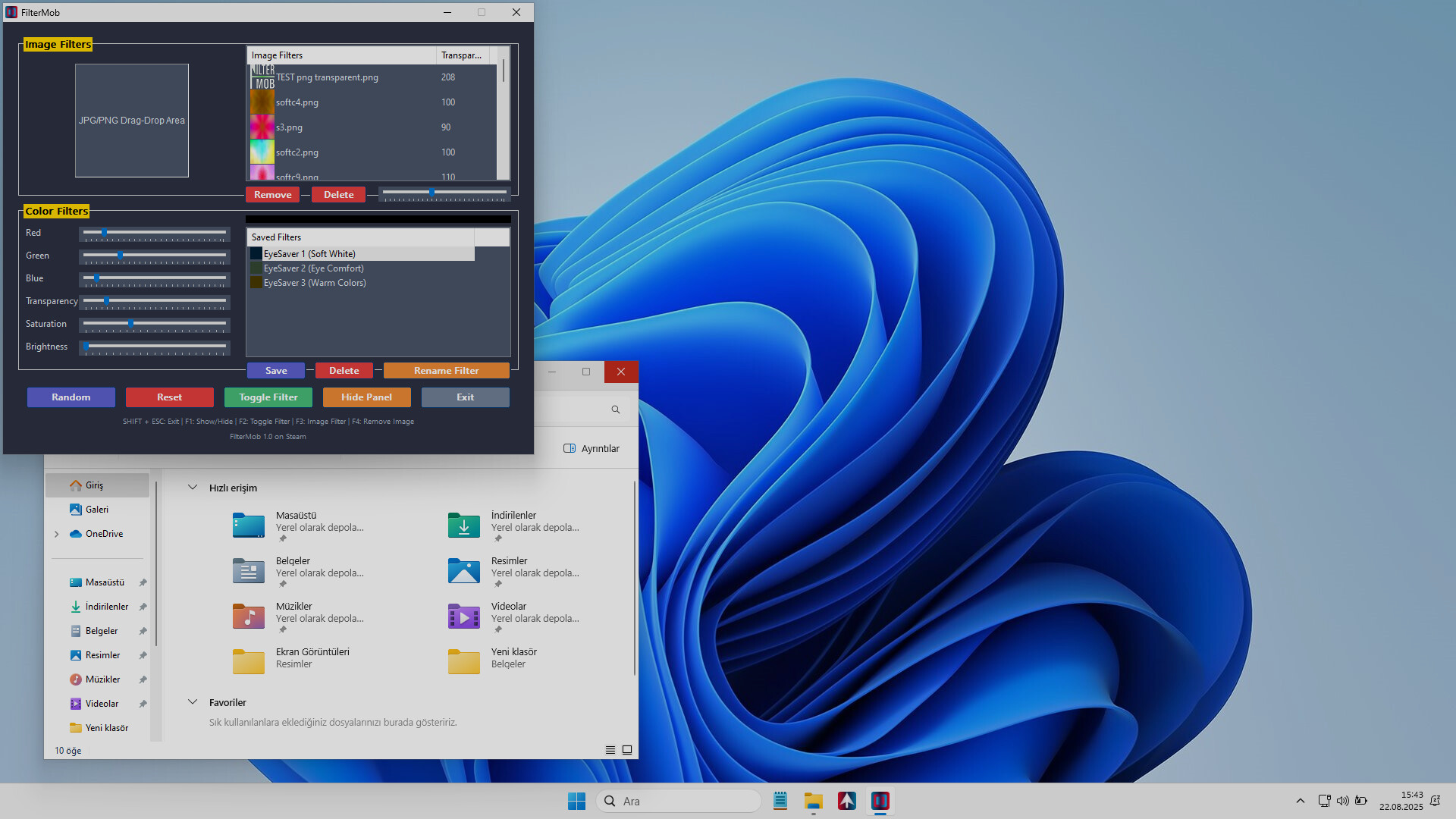Click the Rename Filter button
1456x819 pixels.
tap(447, 370)
